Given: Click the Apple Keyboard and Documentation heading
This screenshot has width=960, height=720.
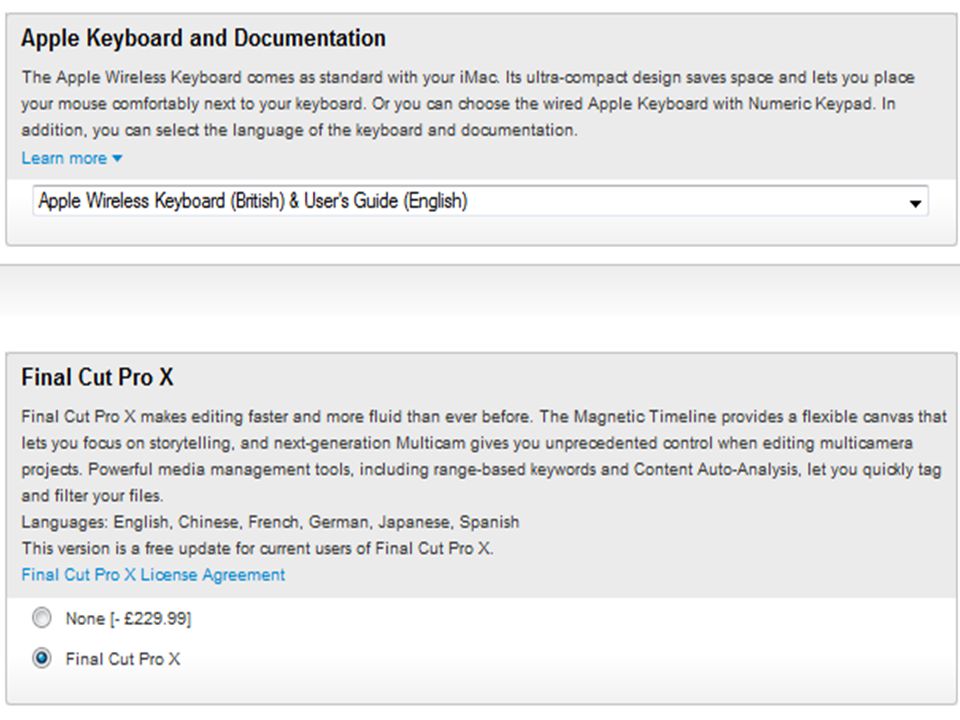Looking at the screenshot, I should 203,38.
